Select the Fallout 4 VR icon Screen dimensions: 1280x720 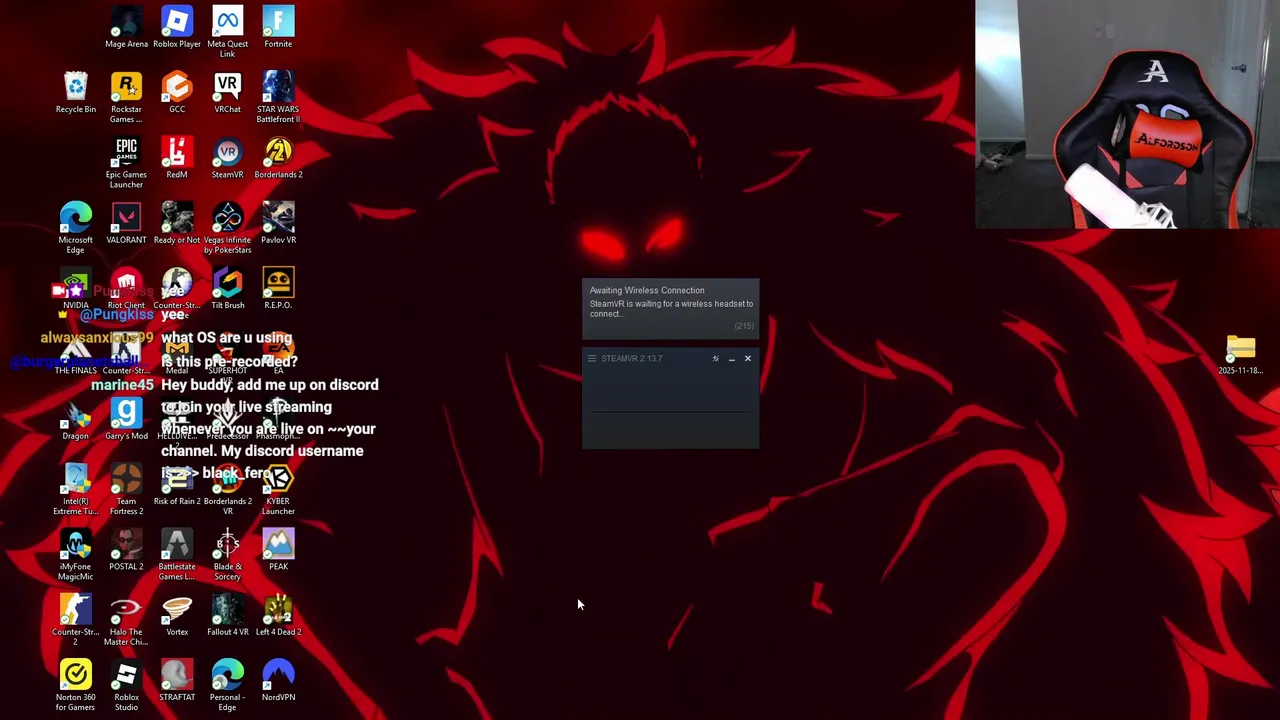(x=227, y=614)
